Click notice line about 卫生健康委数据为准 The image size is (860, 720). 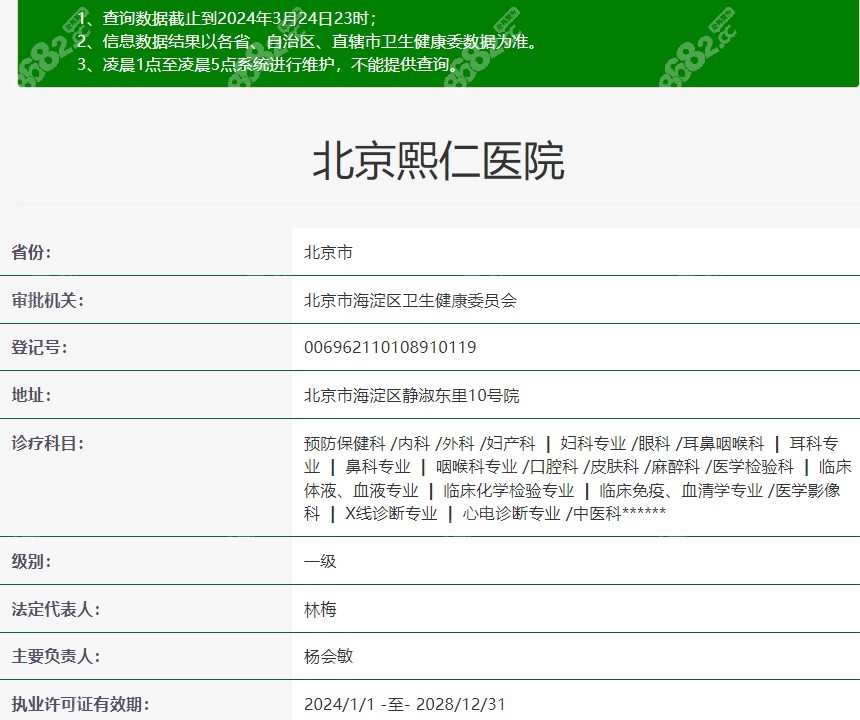pos(307,42)
